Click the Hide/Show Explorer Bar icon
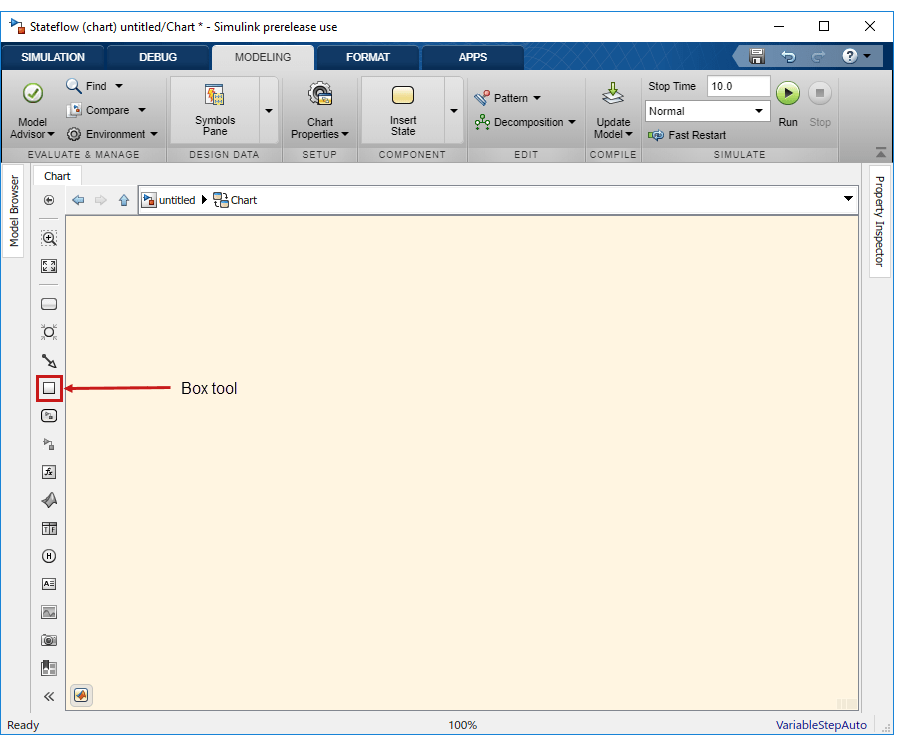This screenshot has height=735, width=902. [x=49, y=200]
